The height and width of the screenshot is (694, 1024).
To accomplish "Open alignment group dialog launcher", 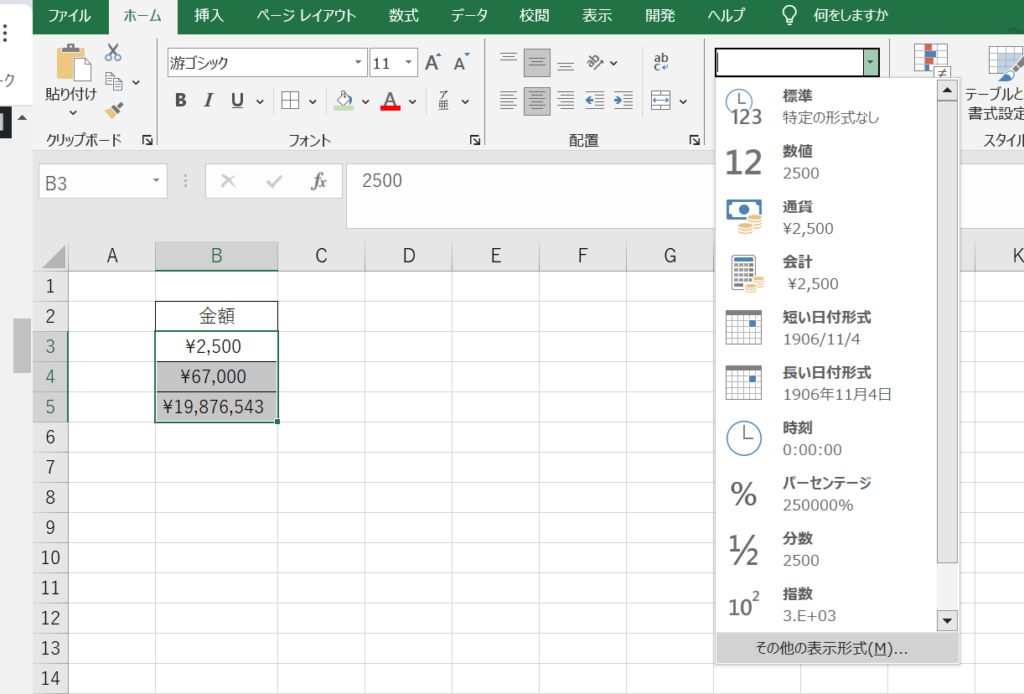I will [x=694, y=140].
